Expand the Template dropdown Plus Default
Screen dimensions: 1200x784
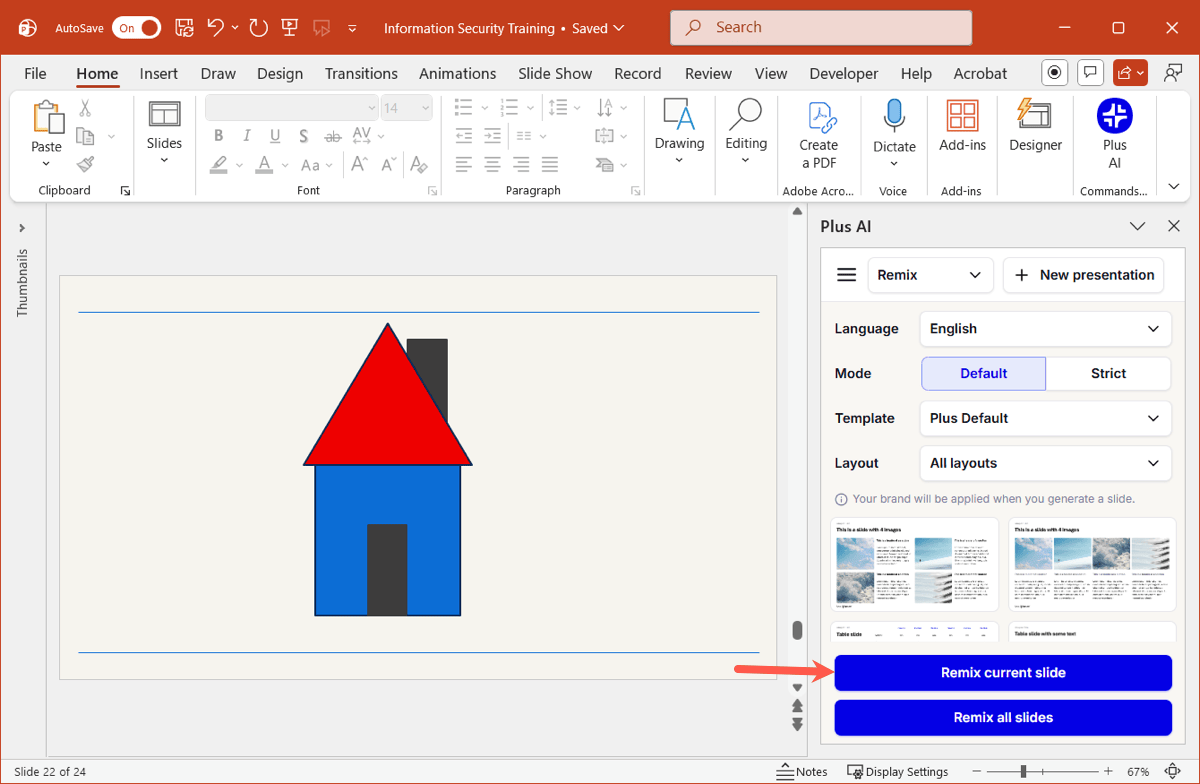click(1045, 418)
